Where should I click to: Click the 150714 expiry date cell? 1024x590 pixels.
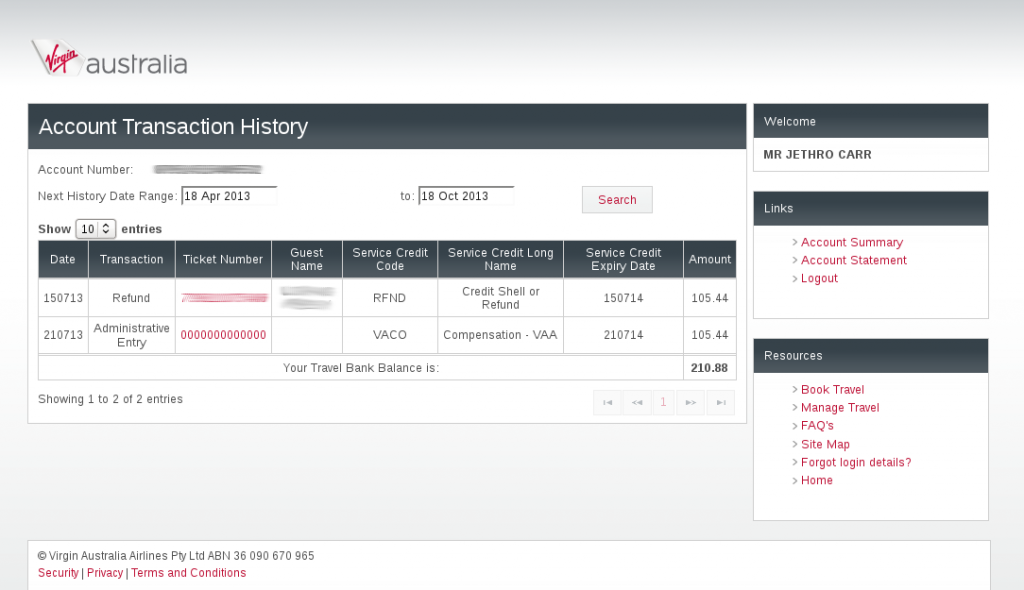[x=623, y=298]
